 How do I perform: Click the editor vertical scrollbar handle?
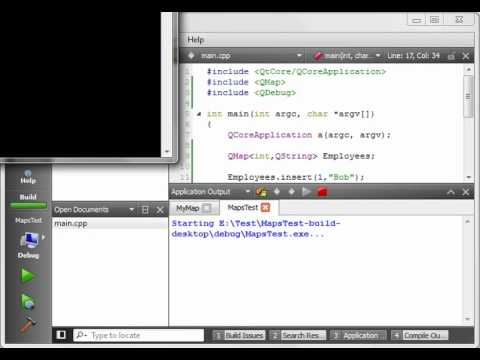coord(468,96)
